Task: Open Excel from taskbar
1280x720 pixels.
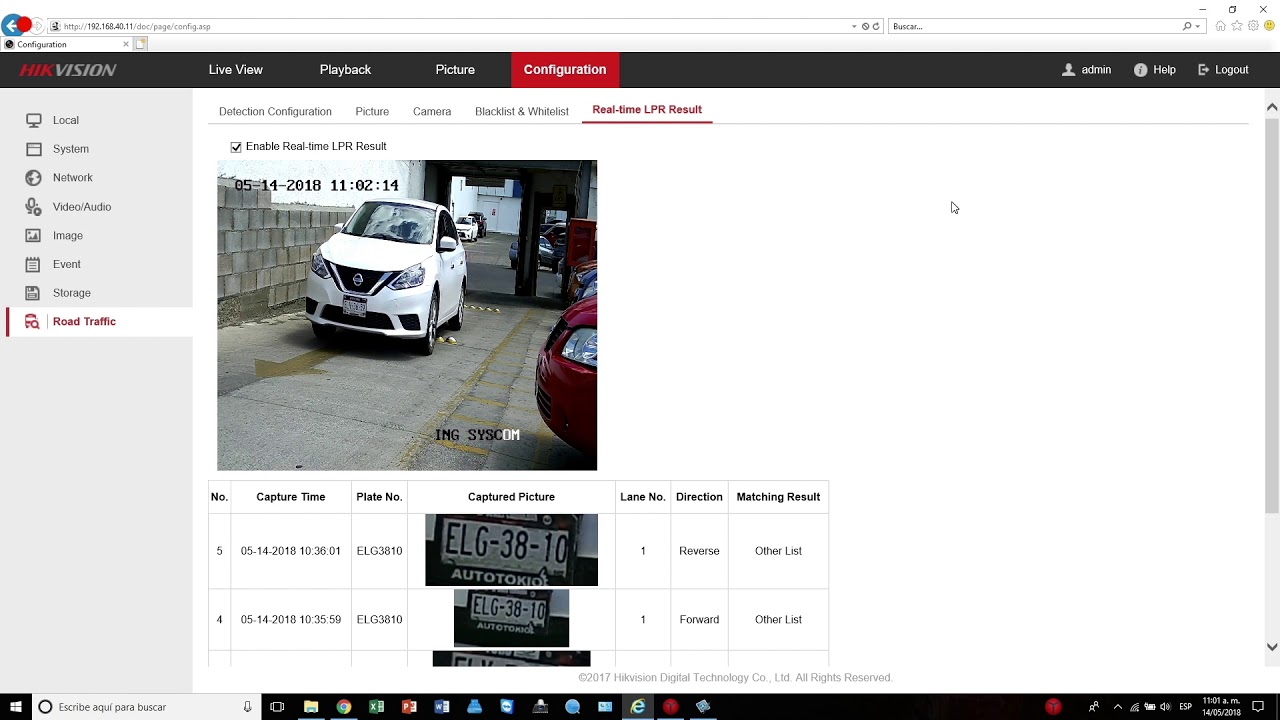Action: click(376, 707)
